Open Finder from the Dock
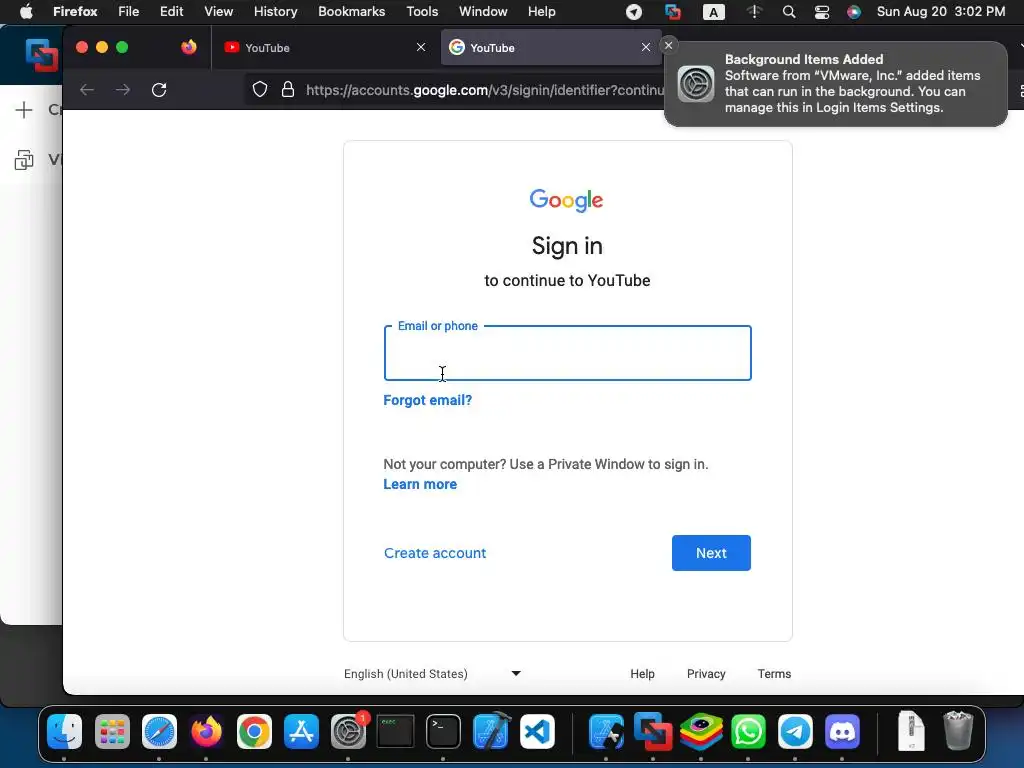 (65, 731)
